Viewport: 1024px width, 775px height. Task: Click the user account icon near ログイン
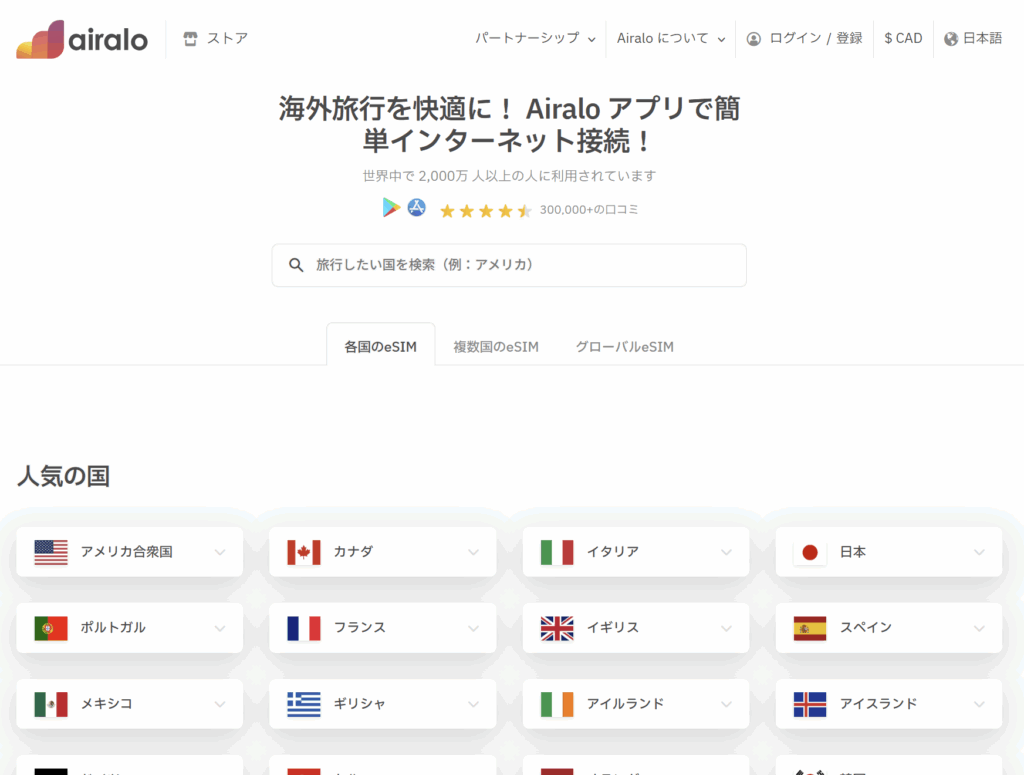click(x=754, y=39)
